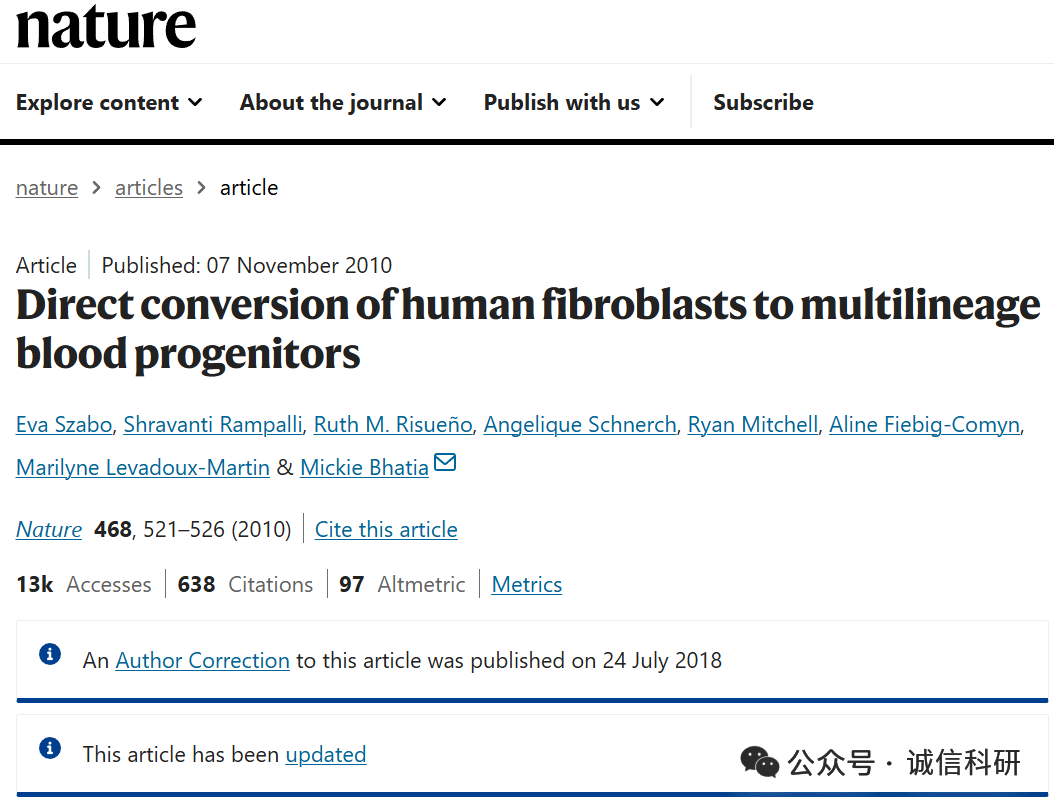Click Cite this article
1054x805 pixels.
(386, 530)
